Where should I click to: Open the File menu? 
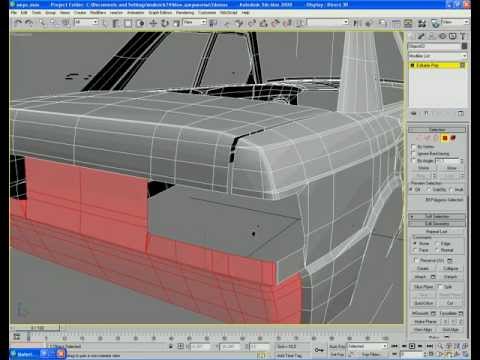point(14,13)
